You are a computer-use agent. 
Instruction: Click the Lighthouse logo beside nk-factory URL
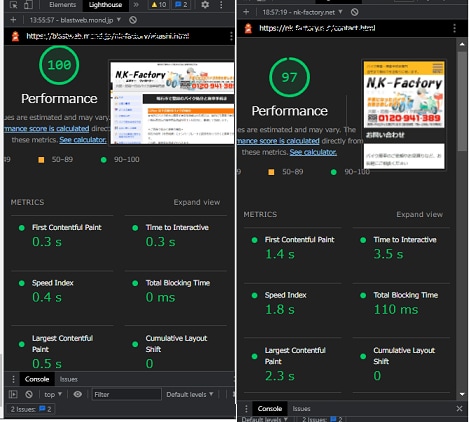pos(248,28)
